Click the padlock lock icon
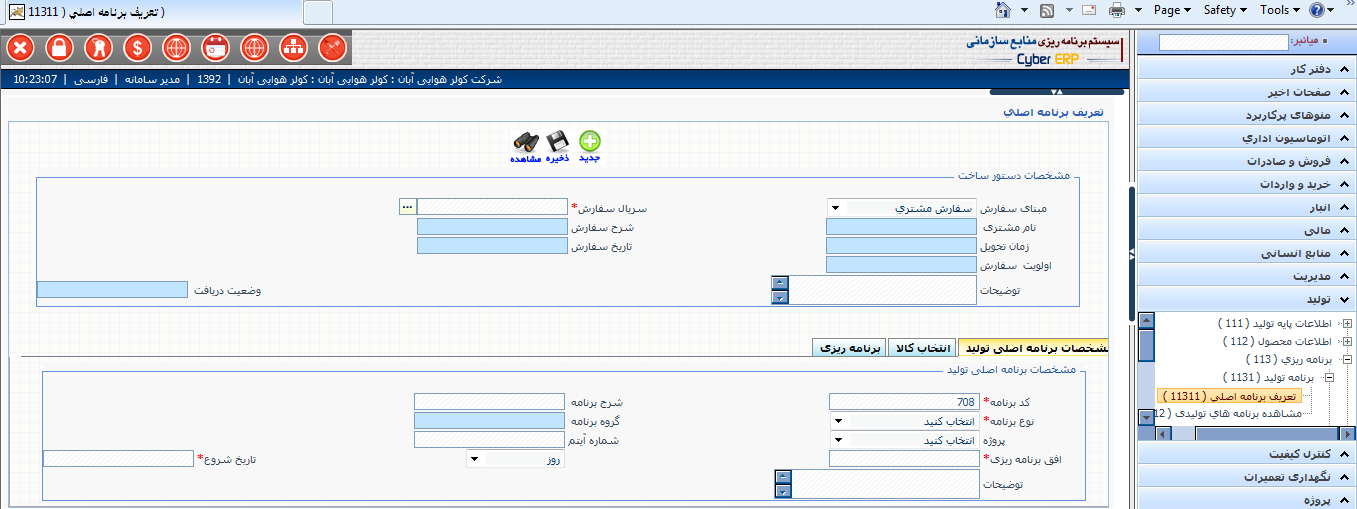Screen dimensions: 1357x509 point(59,47)
